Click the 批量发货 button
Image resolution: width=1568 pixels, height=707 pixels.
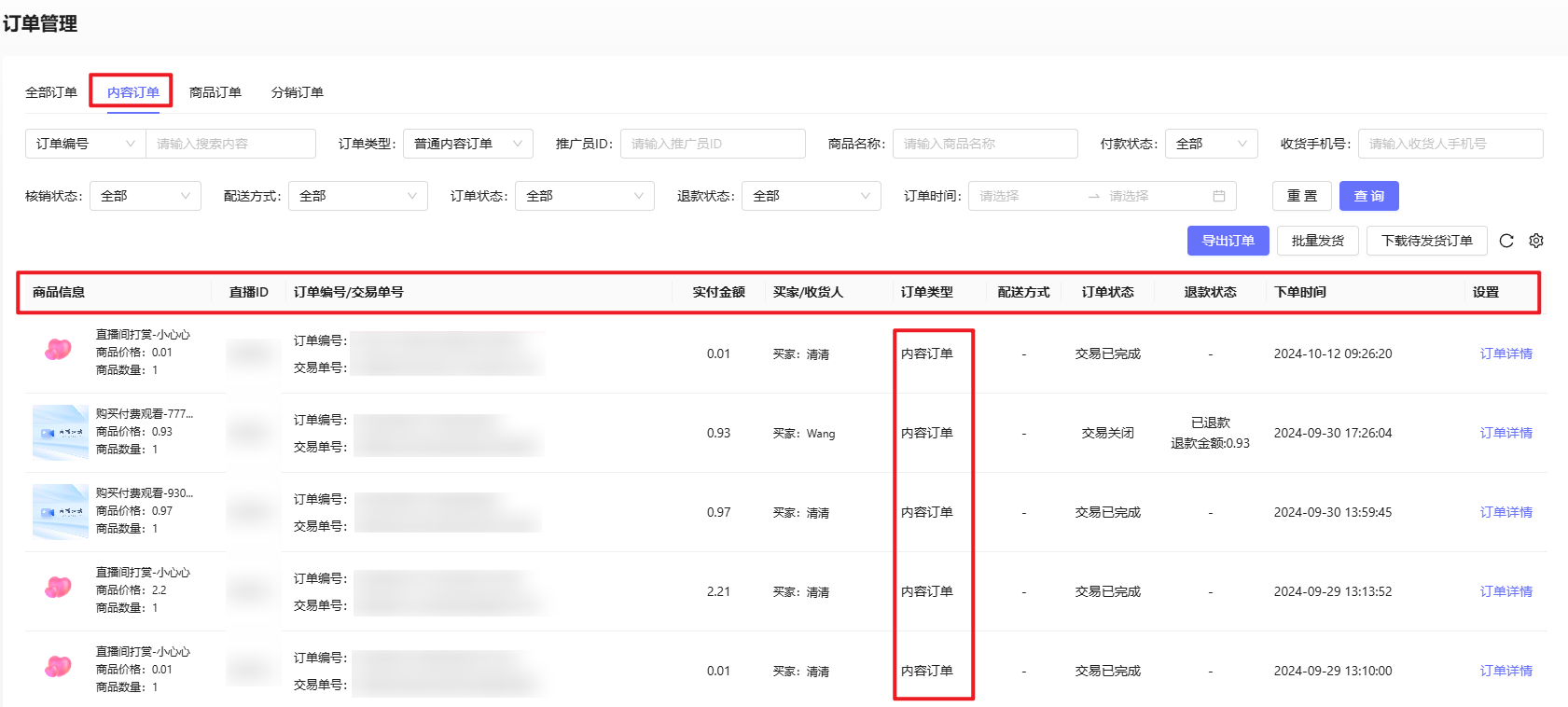coord(1317,241)
